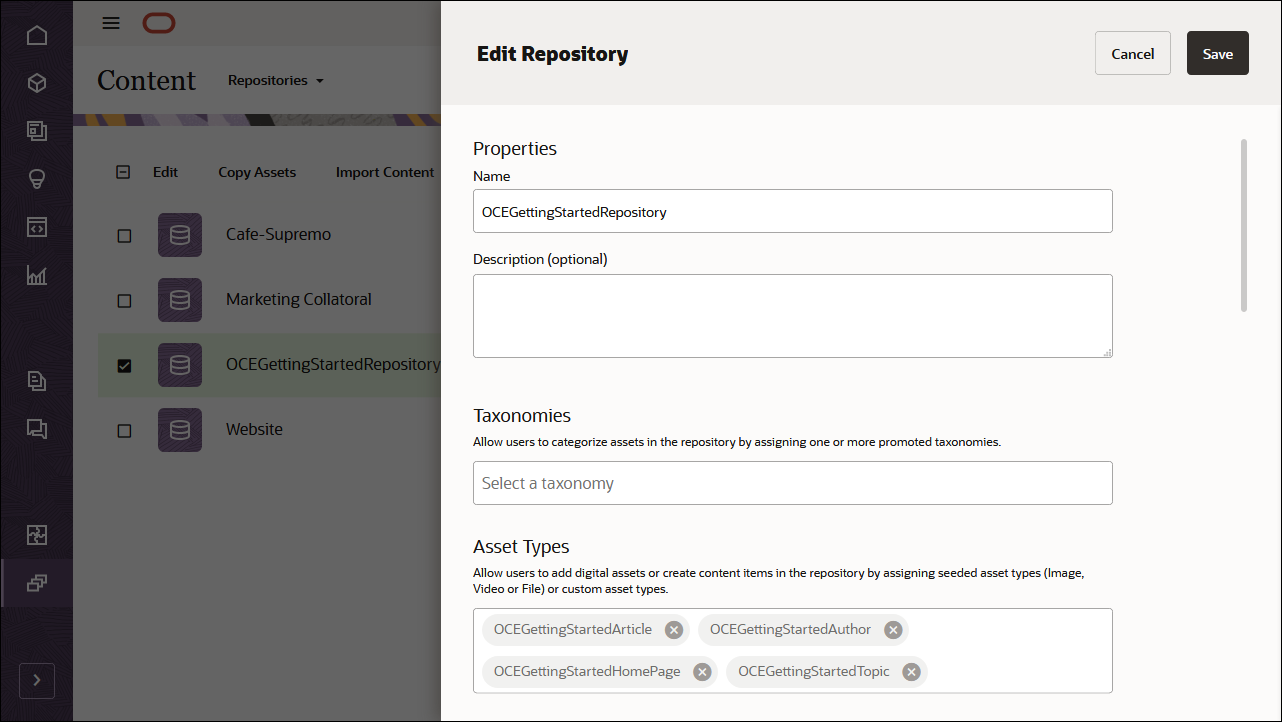The width and height of the screenshot is (1282, 722).
Task: Click the select-all checkbox above the repository list
Action: [123, 171]
